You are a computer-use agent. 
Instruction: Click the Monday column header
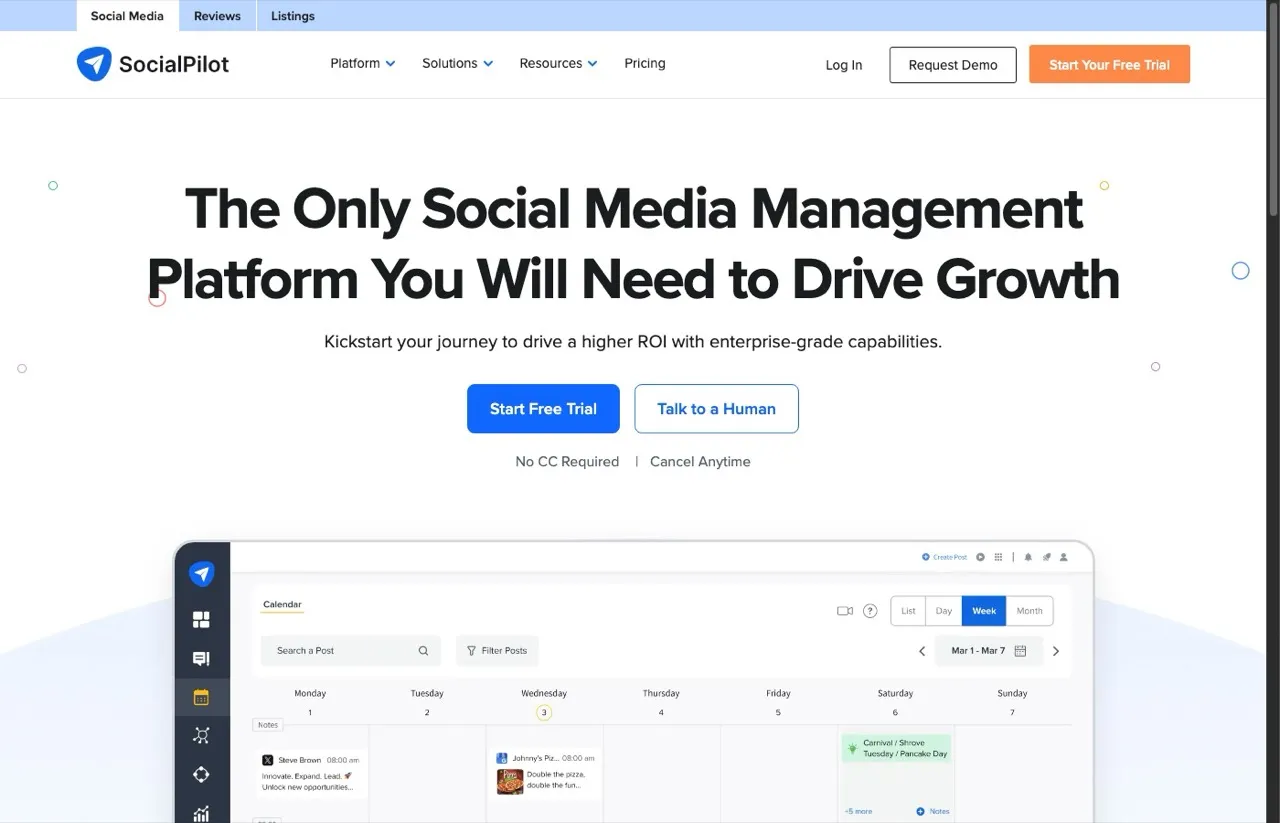click(310, 693)
